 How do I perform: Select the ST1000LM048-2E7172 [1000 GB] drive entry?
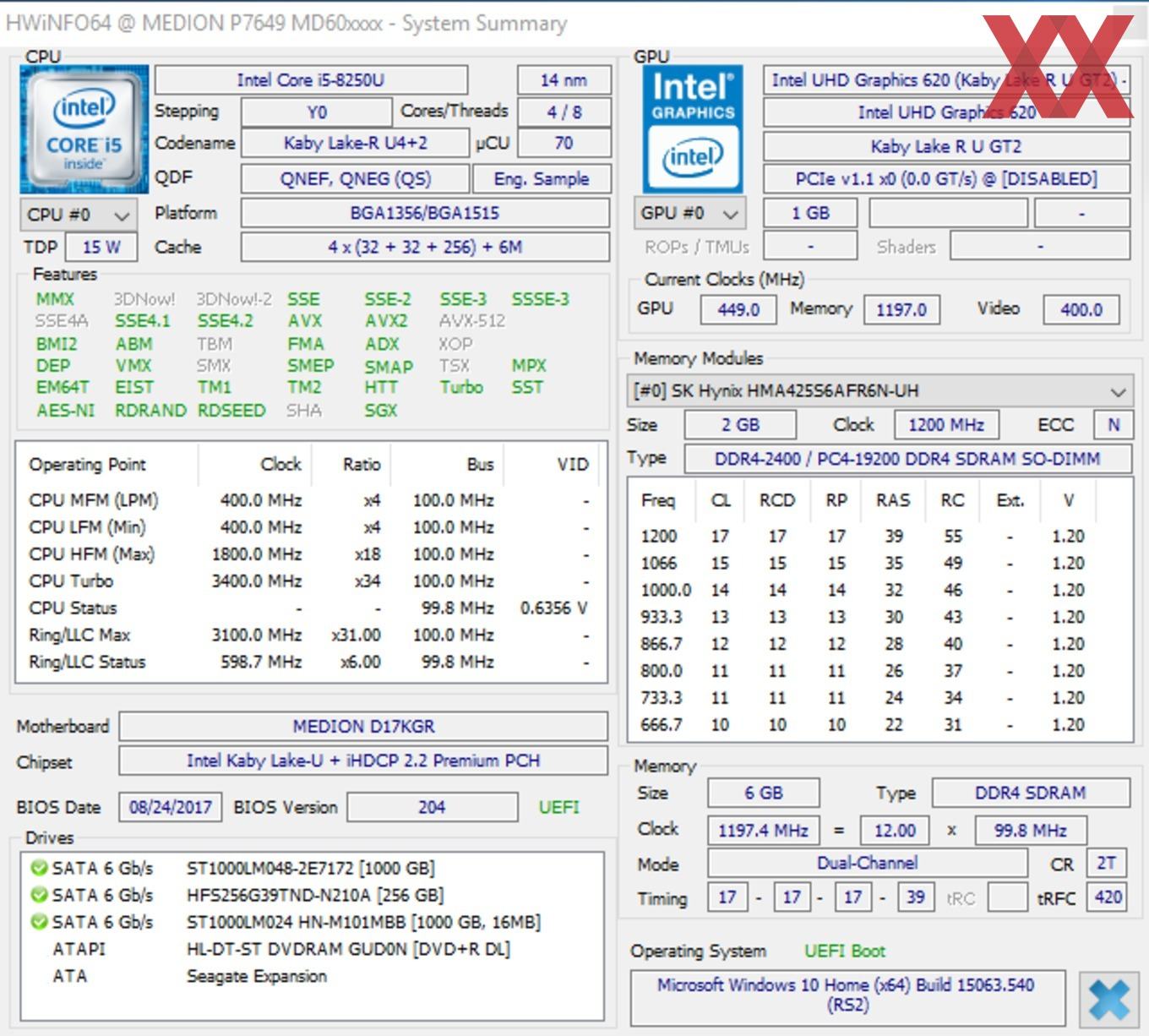[313, 868]
